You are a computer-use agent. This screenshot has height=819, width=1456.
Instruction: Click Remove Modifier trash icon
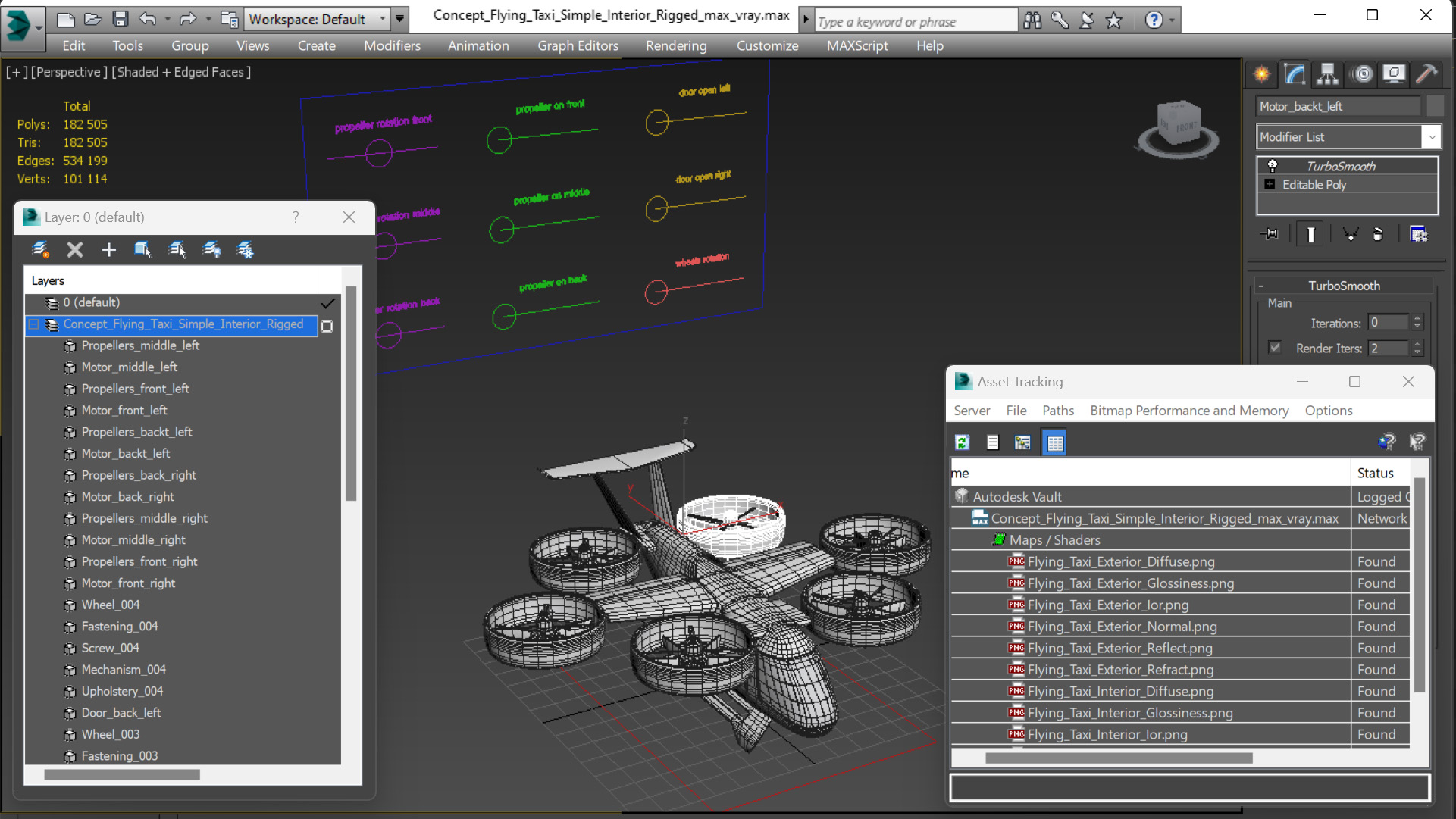coord(1378,234)
